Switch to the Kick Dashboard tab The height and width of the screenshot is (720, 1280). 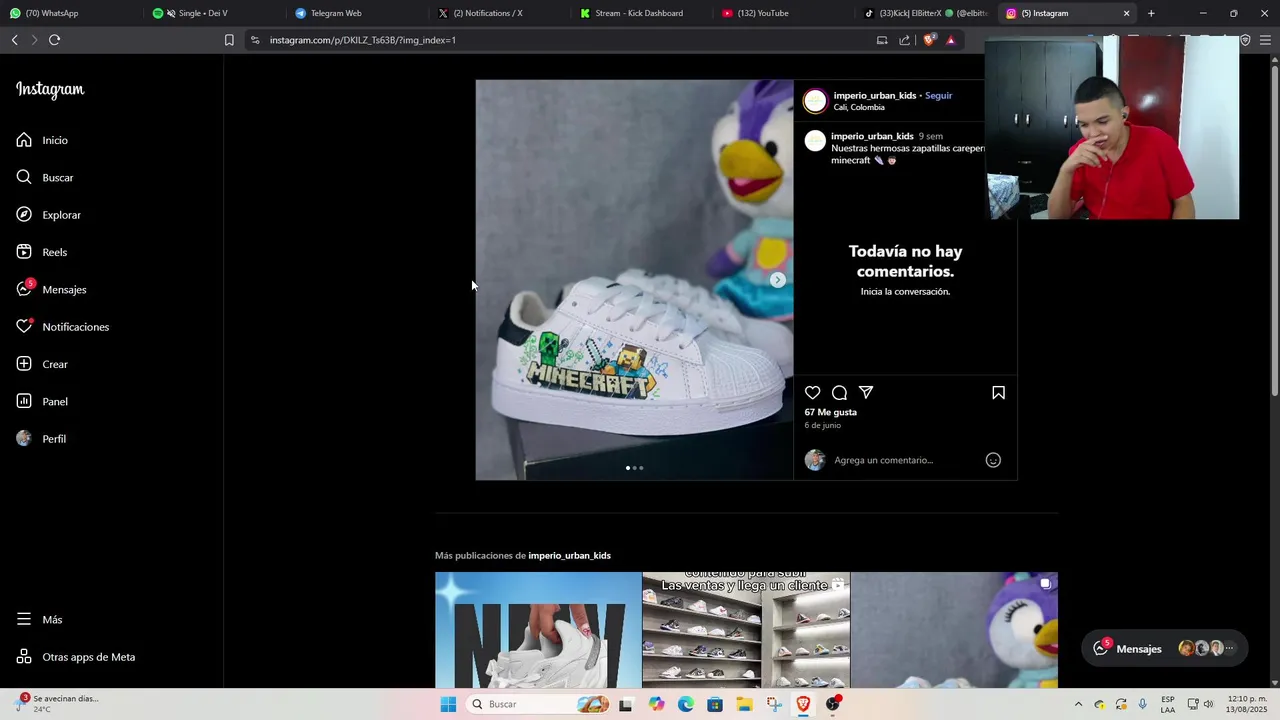640,13
